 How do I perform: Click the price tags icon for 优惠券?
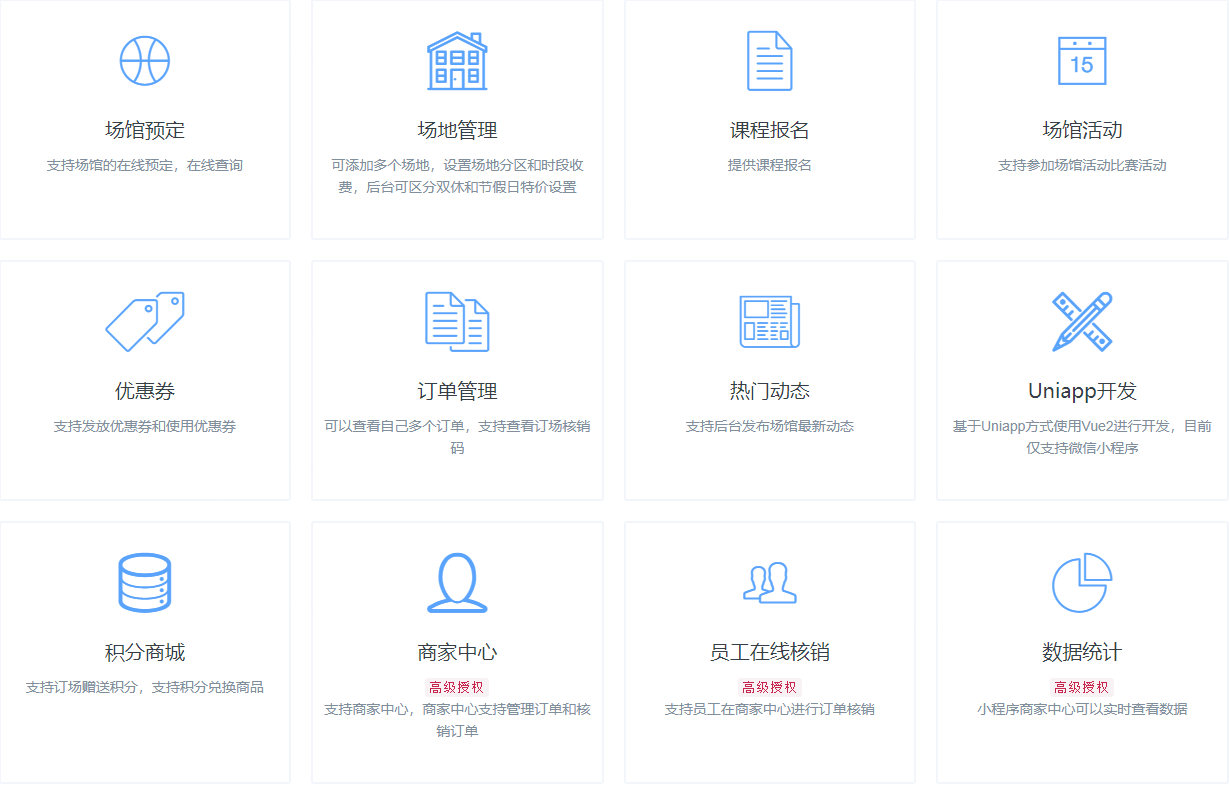click(x=145, y=322)
